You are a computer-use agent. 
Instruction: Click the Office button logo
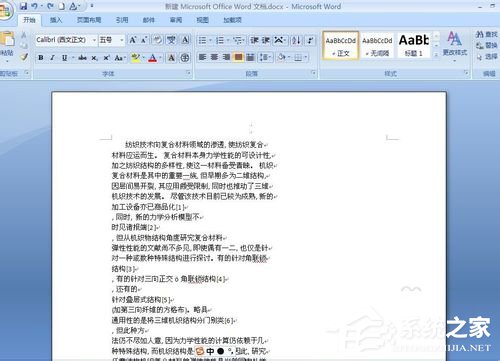[5, 11]
